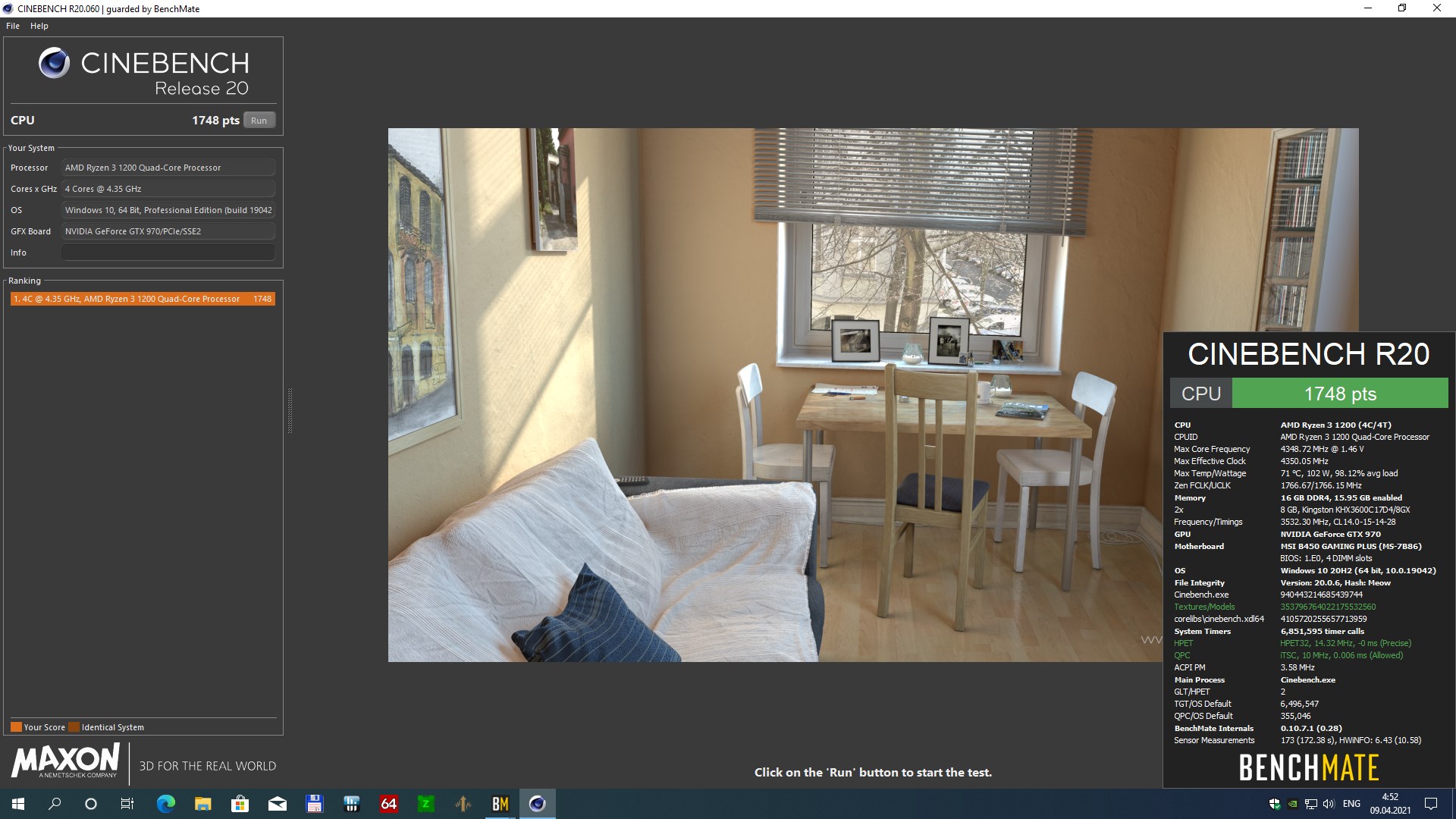Open taskbar Search
Screen dimensions: 1456x819
(x=55, y=804)
